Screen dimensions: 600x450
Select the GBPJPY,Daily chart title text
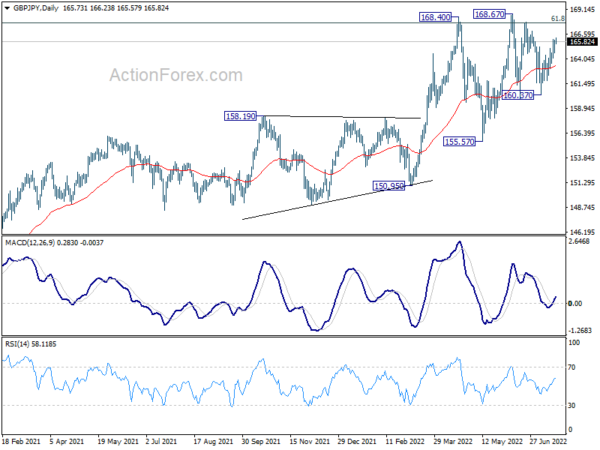click(x=36, y=8)
